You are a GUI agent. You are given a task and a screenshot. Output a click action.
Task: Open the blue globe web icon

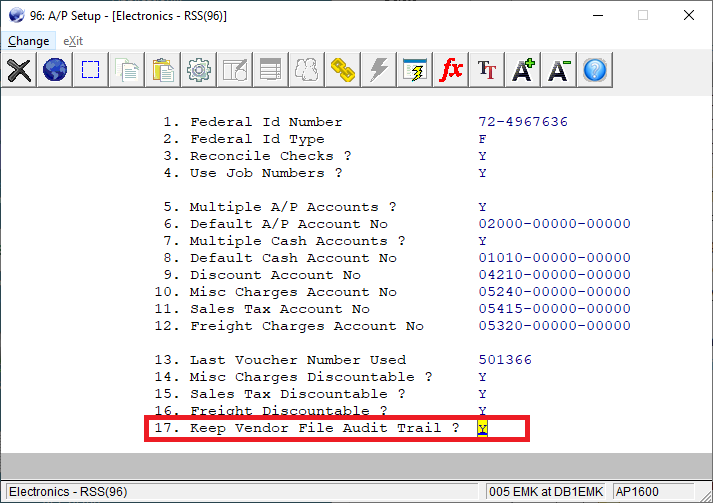[54, 70]
